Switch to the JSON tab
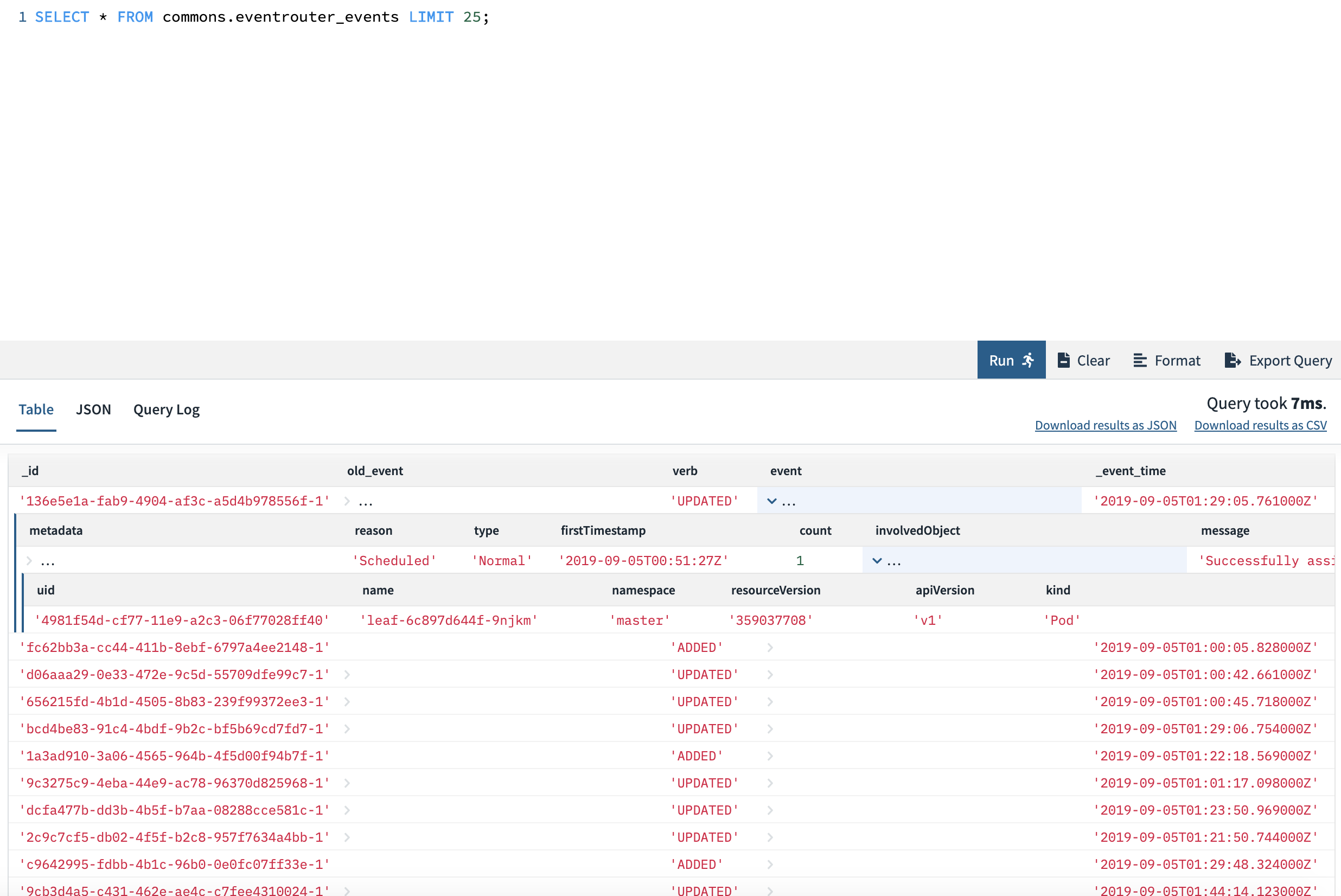The width and height of the screenshot is (1341, 896). (94, 409)
